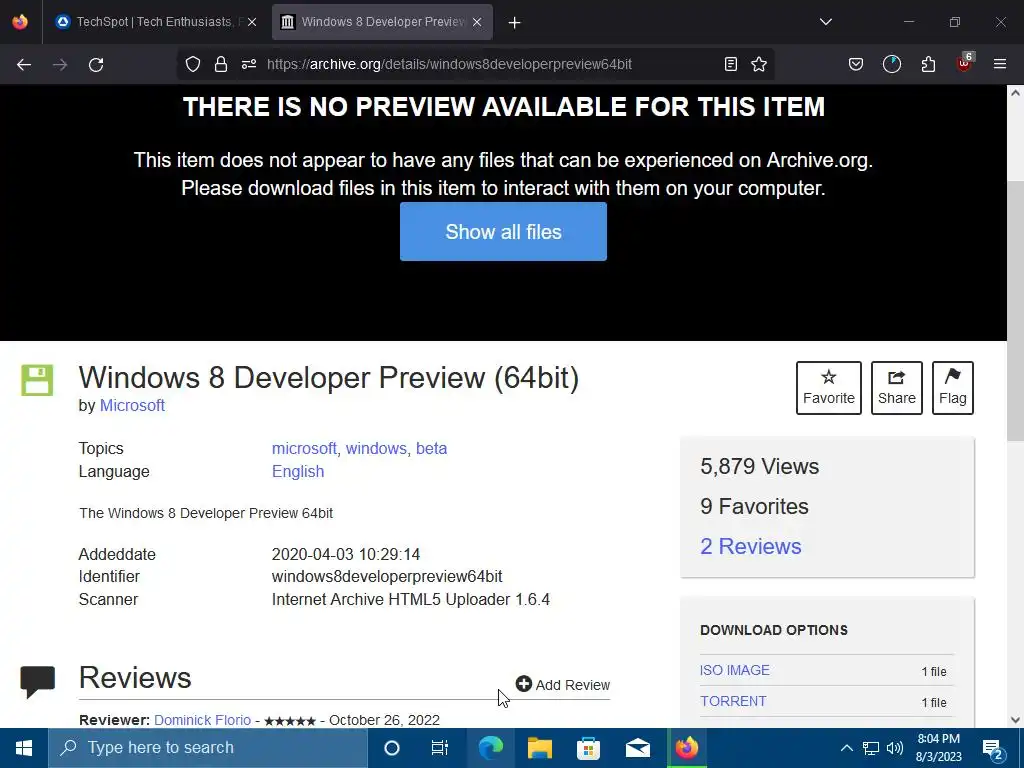Viewport: 1024px width, 768px height.
Task: Click the 9 Favorites text
Action: click(x=754, y=506)
